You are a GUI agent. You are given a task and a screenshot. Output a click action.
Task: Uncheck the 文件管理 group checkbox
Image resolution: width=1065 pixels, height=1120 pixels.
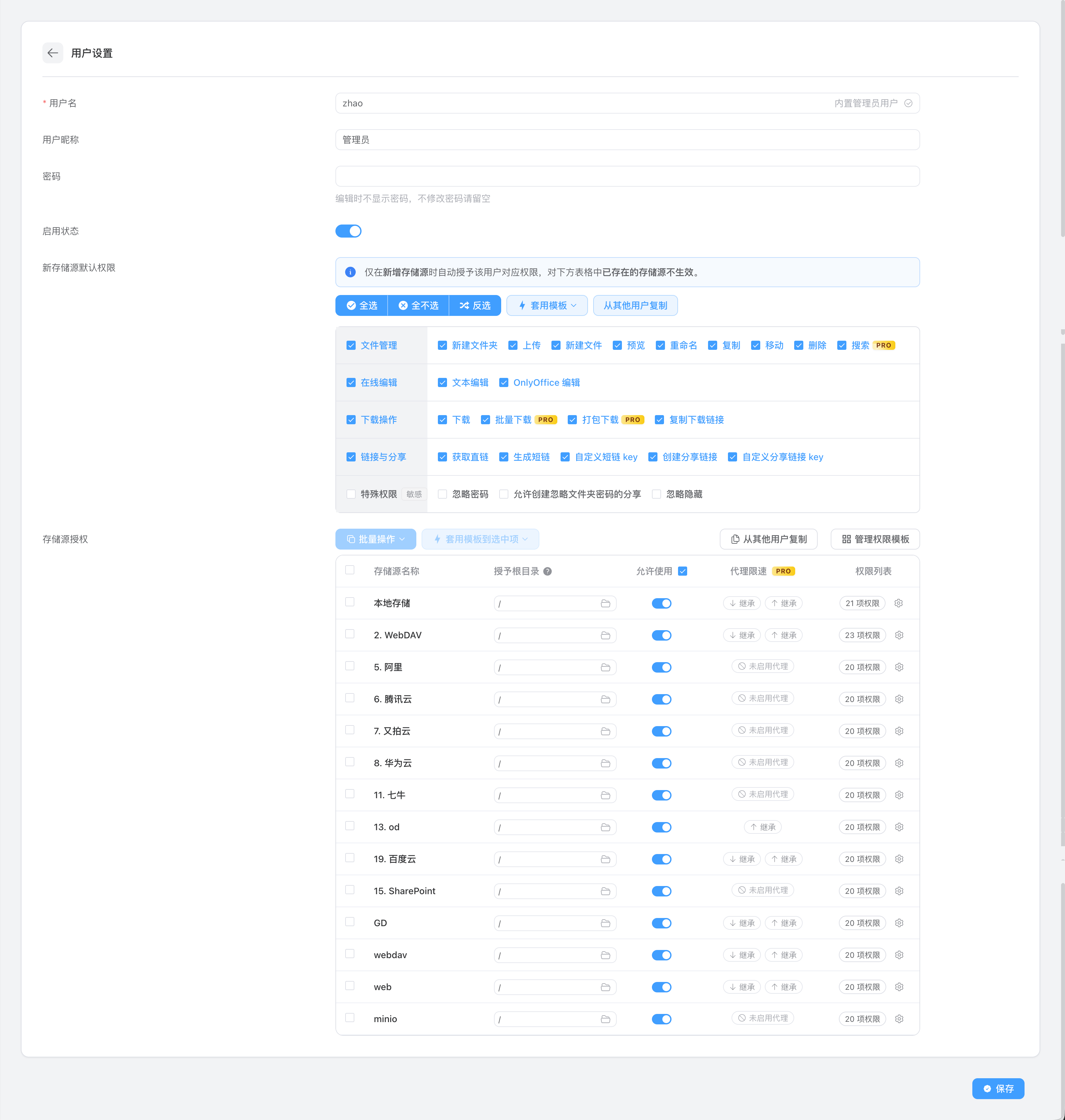351,345
